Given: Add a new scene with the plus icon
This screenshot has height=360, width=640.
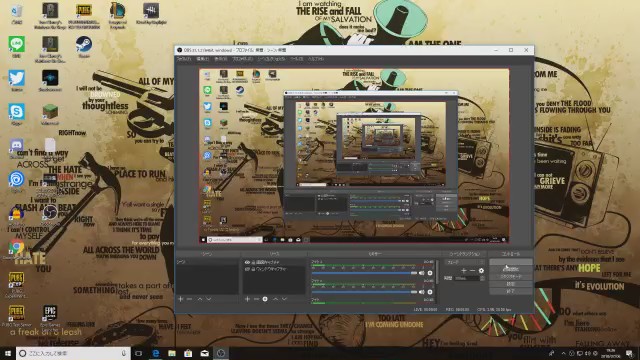Looking at the screenshot, I should [x=180, y=299].
